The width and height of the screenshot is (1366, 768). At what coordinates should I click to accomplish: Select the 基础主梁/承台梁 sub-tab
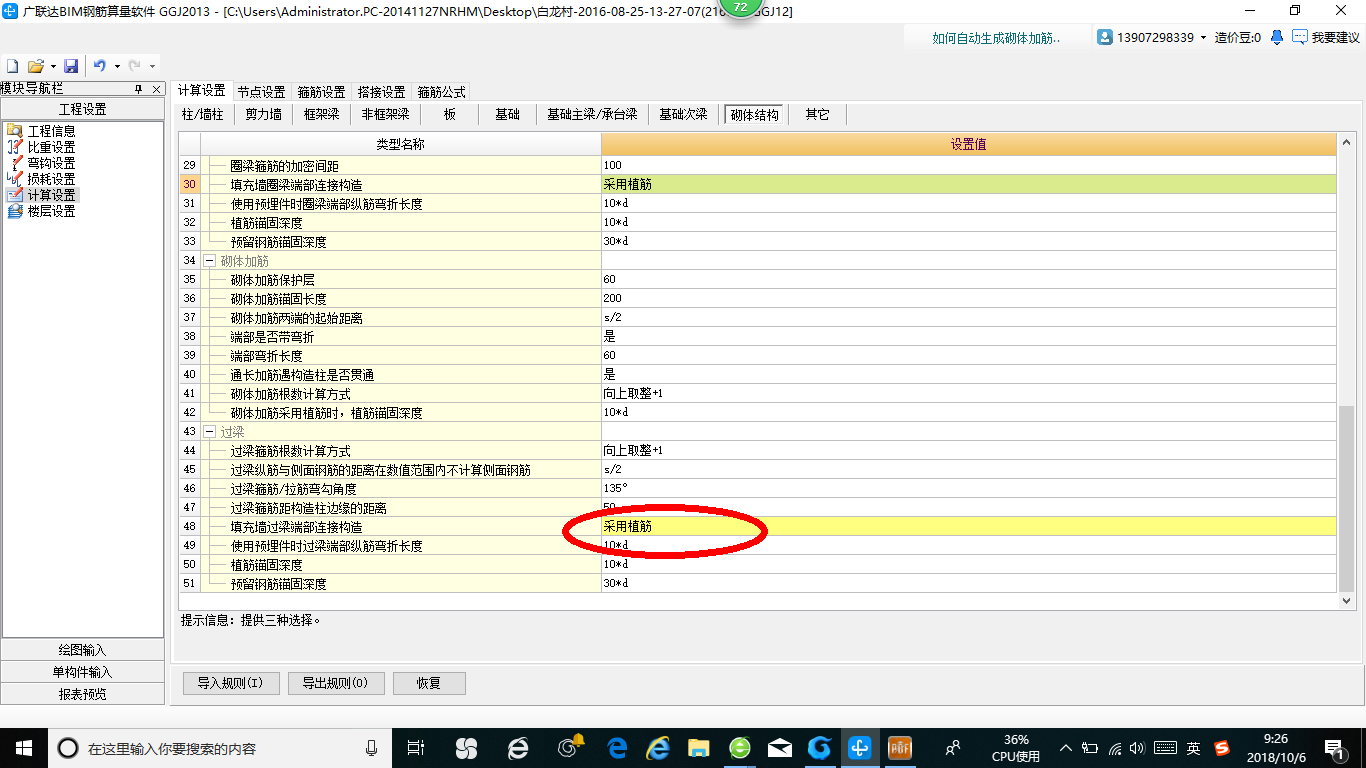[592, 114]
